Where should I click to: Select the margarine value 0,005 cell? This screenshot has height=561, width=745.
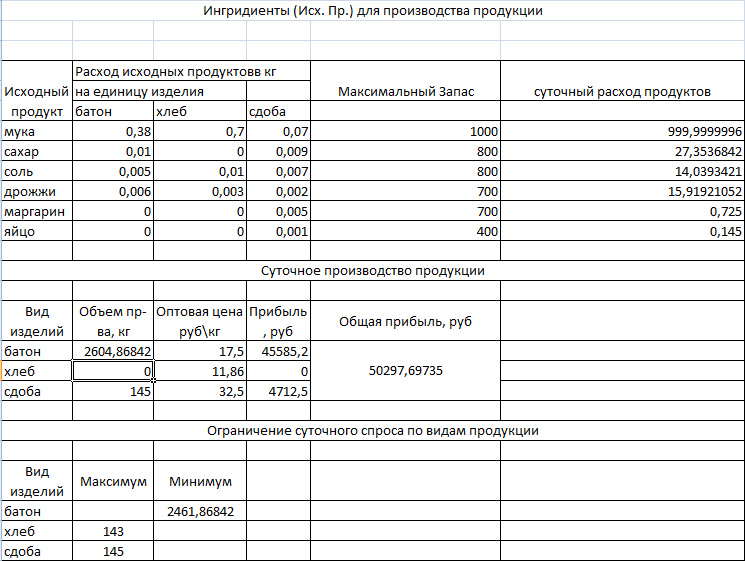pos(278,211)
